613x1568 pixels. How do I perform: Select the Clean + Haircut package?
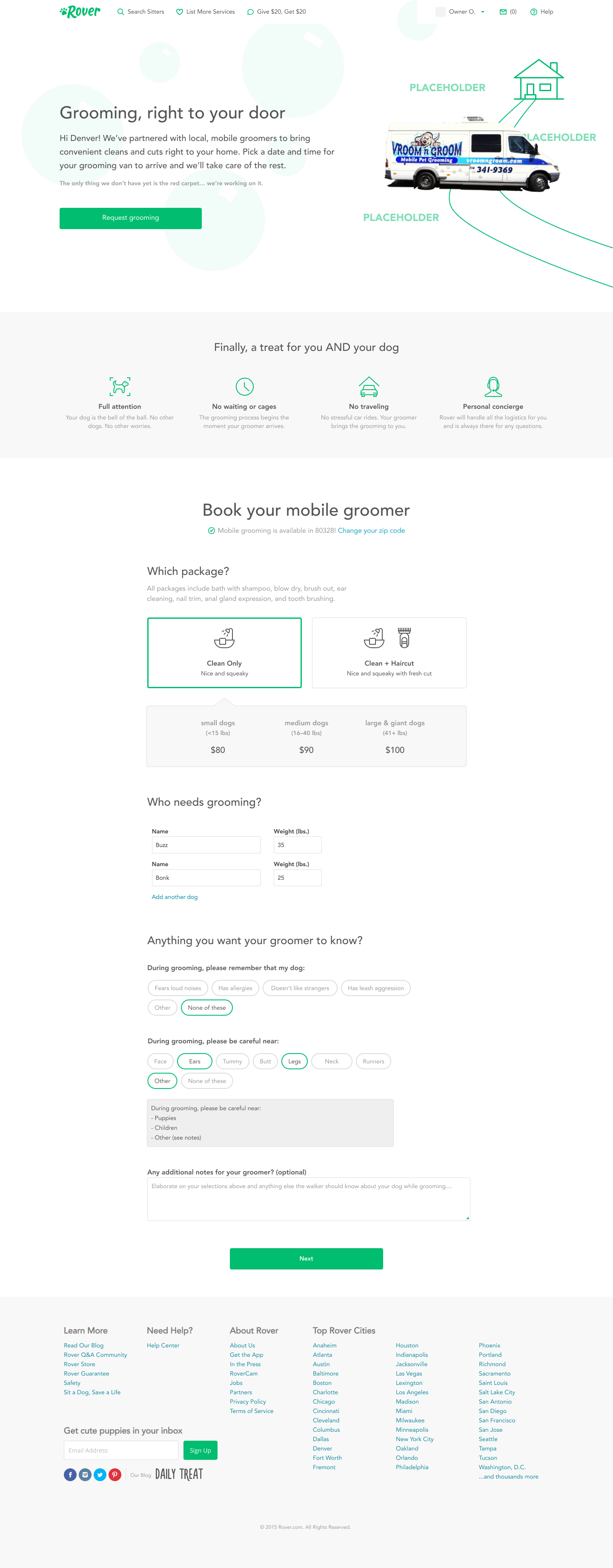389,652
